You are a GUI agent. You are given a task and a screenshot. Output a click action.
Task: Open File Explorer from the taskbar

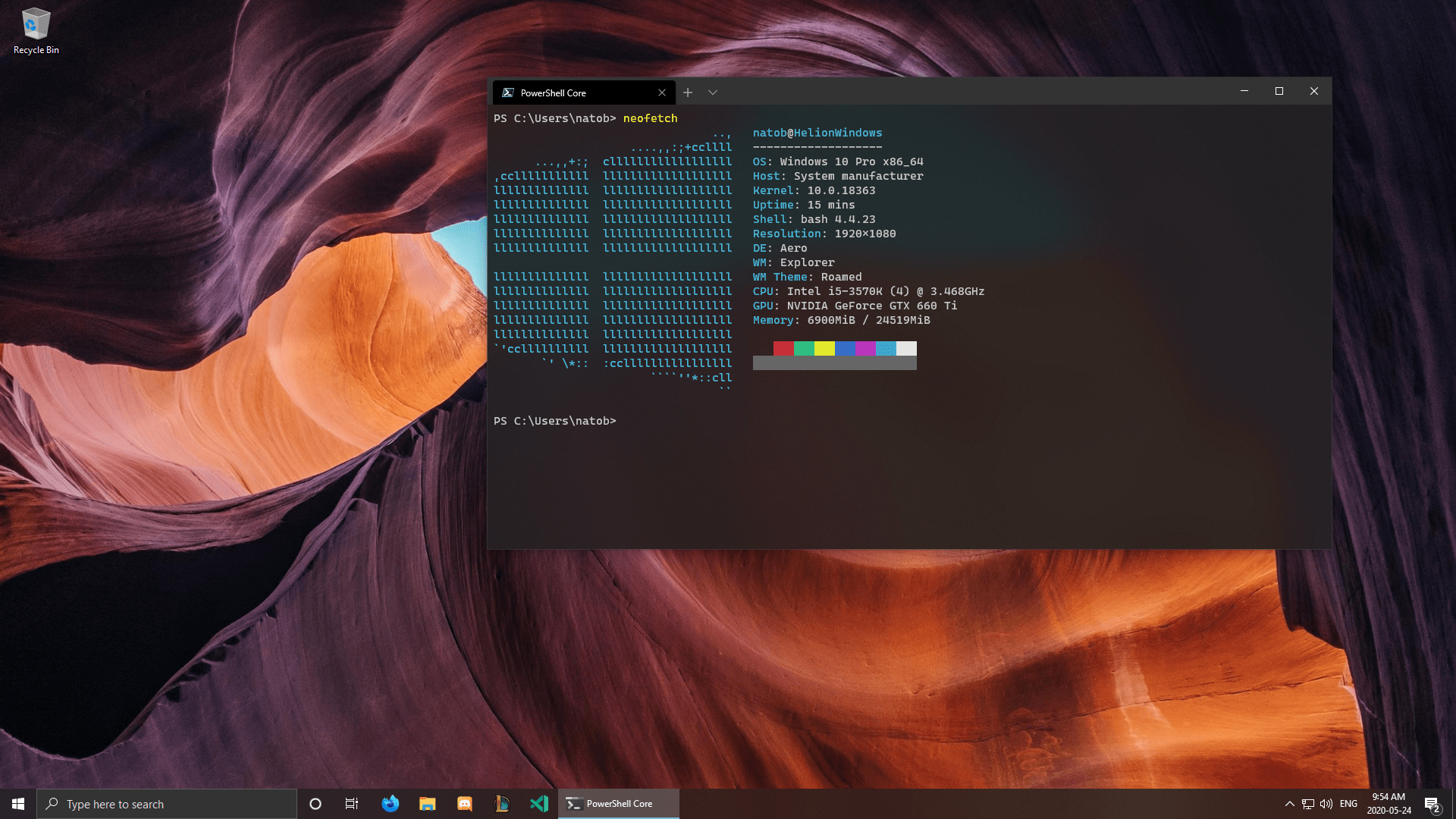pos(427,804)
